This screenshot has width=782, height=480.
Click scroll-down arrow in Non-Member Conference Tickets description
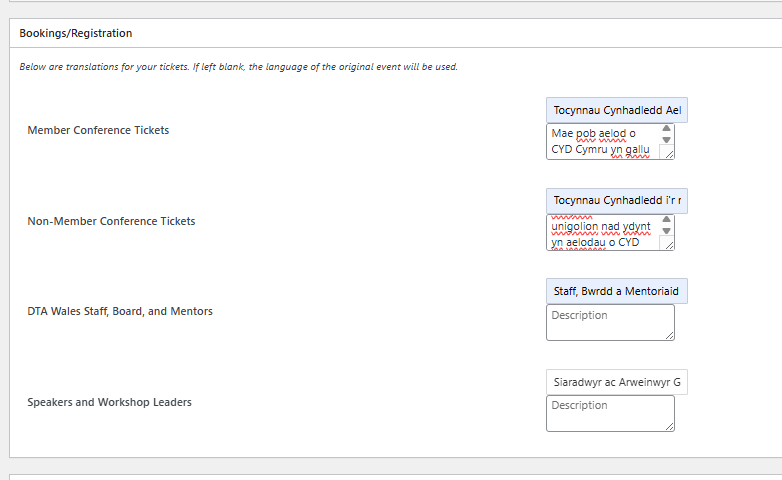[x=667, y=231]
